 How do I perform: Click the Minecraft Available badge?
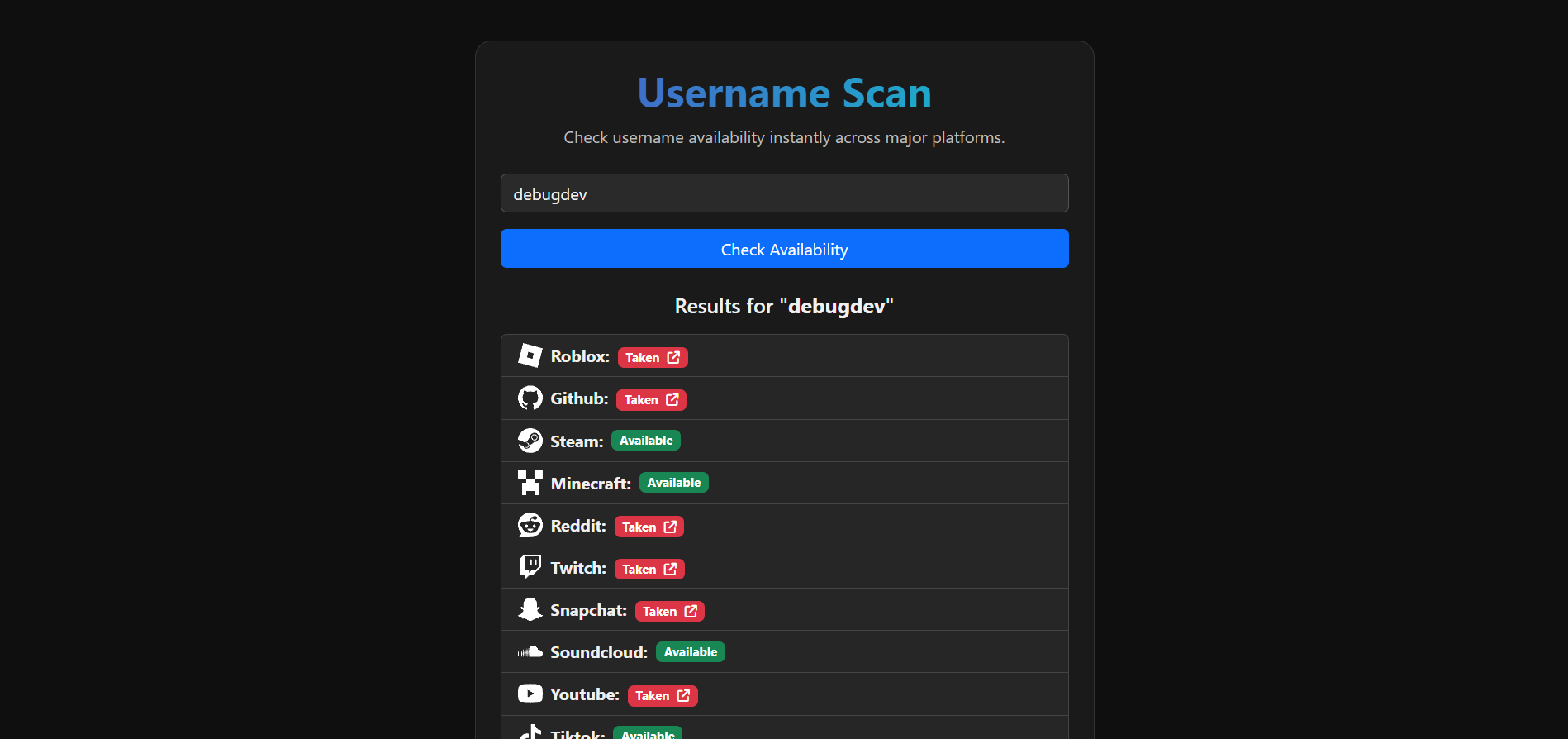(674, 483)
